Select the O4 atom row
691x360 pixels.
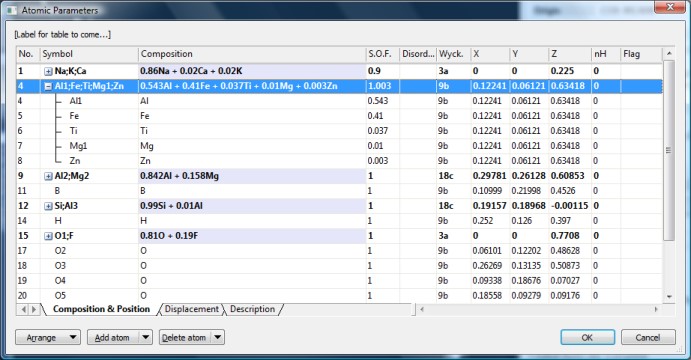click(x=339, y=281)
